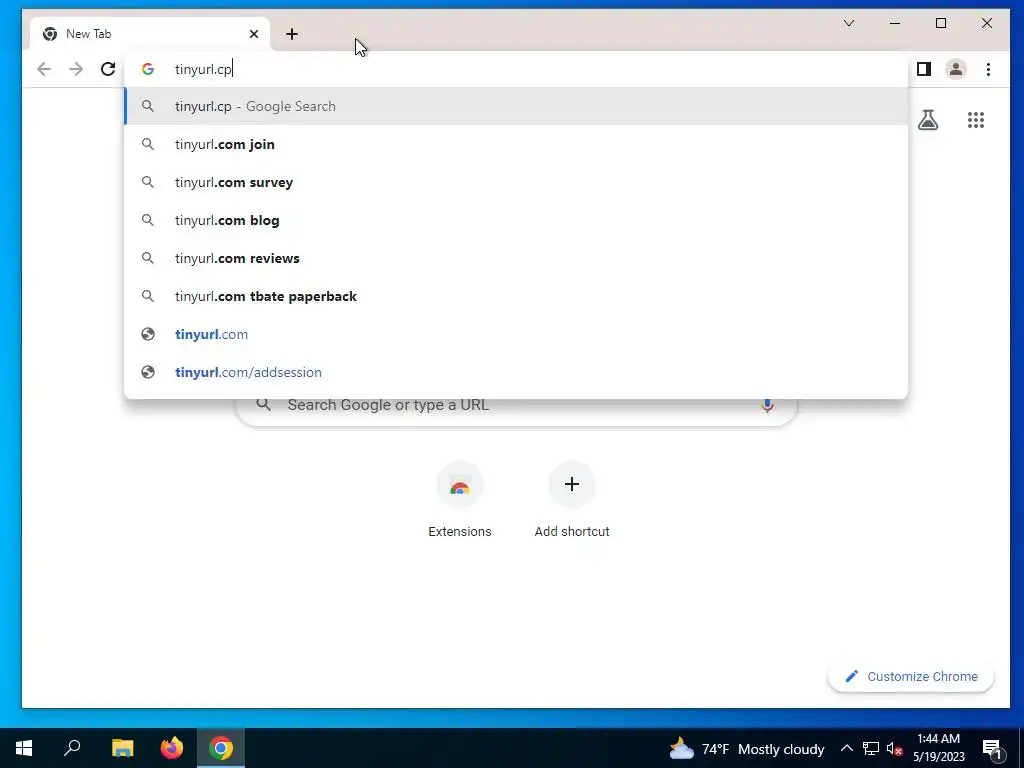Select 'tinyurl.com tbate paperback' suggestion
Viewport: 1024px width, 768px height.
coord(516,296)
